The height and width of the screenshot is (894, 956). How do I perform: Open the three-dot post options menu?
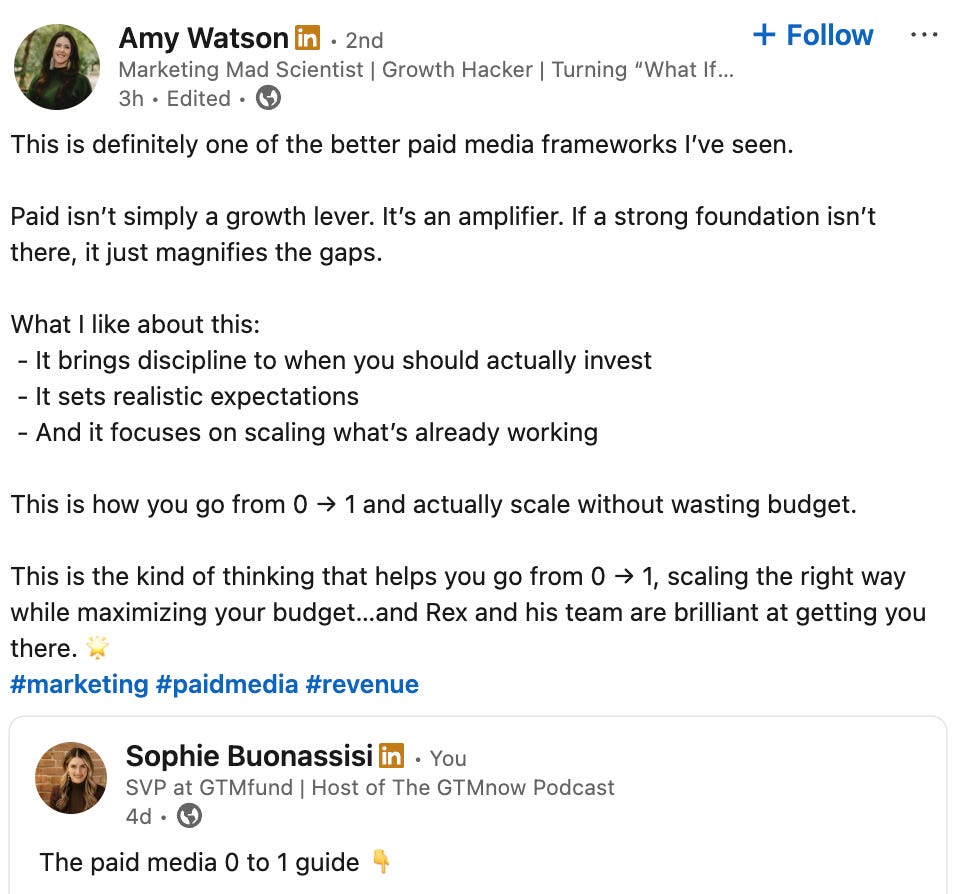click(924, 36)
